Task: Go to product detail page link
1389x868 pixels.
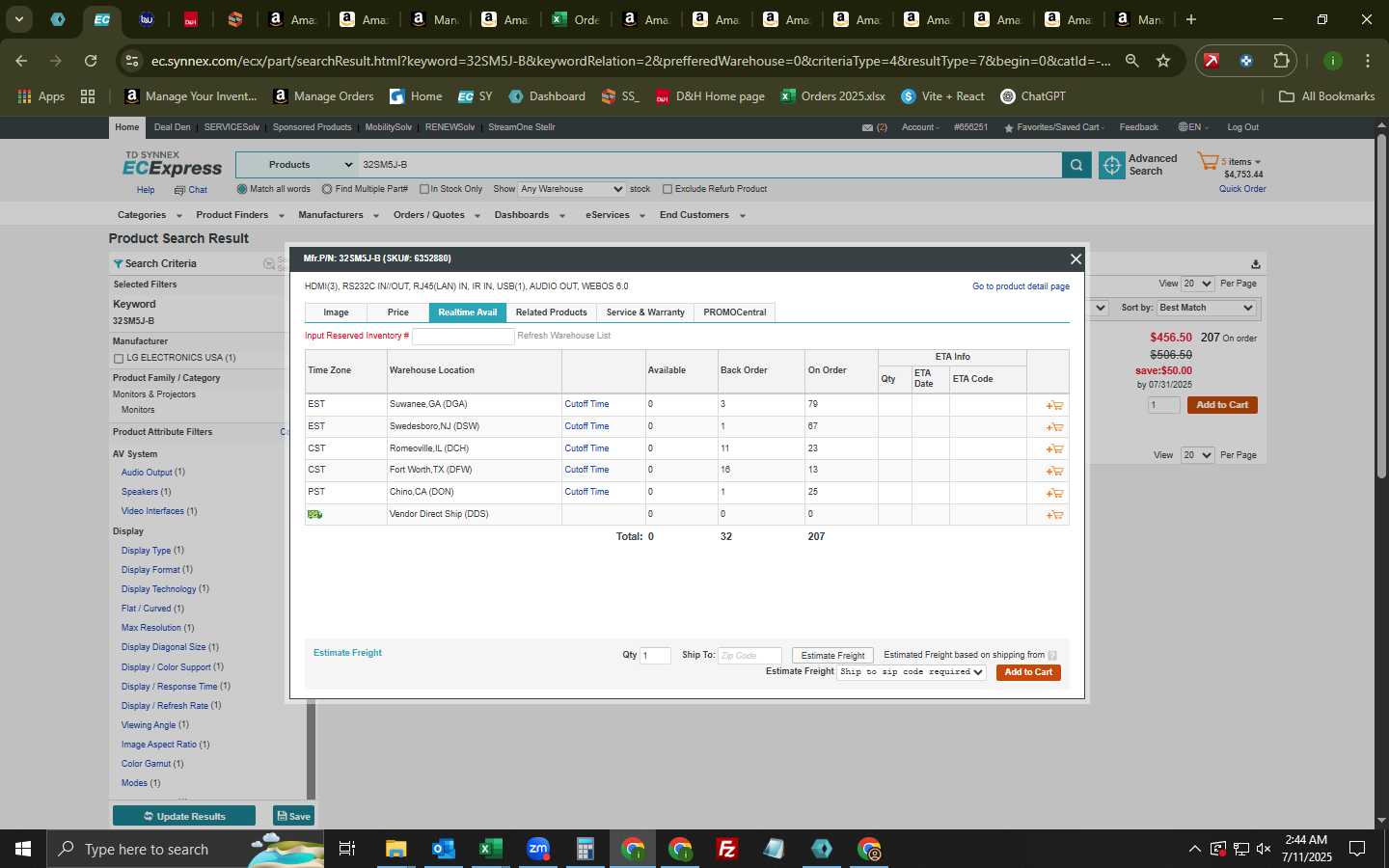Action: coord(1021,286)
